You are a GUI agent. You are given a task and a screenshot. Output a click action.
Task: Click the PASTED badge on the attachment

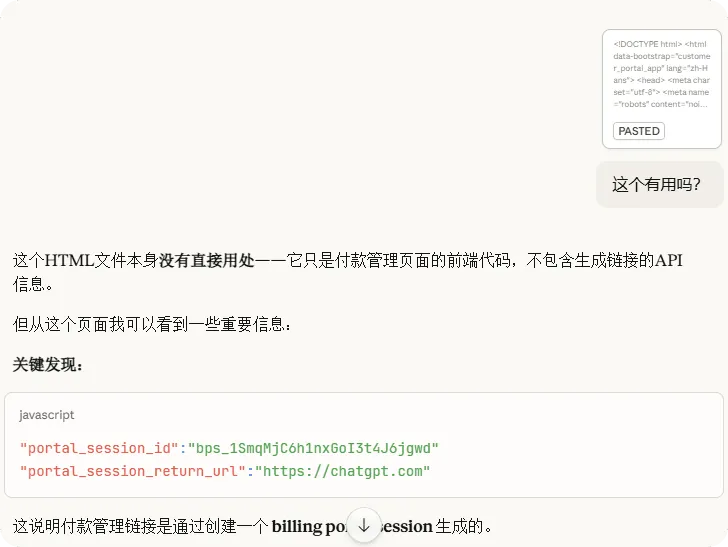coord(639,131)
